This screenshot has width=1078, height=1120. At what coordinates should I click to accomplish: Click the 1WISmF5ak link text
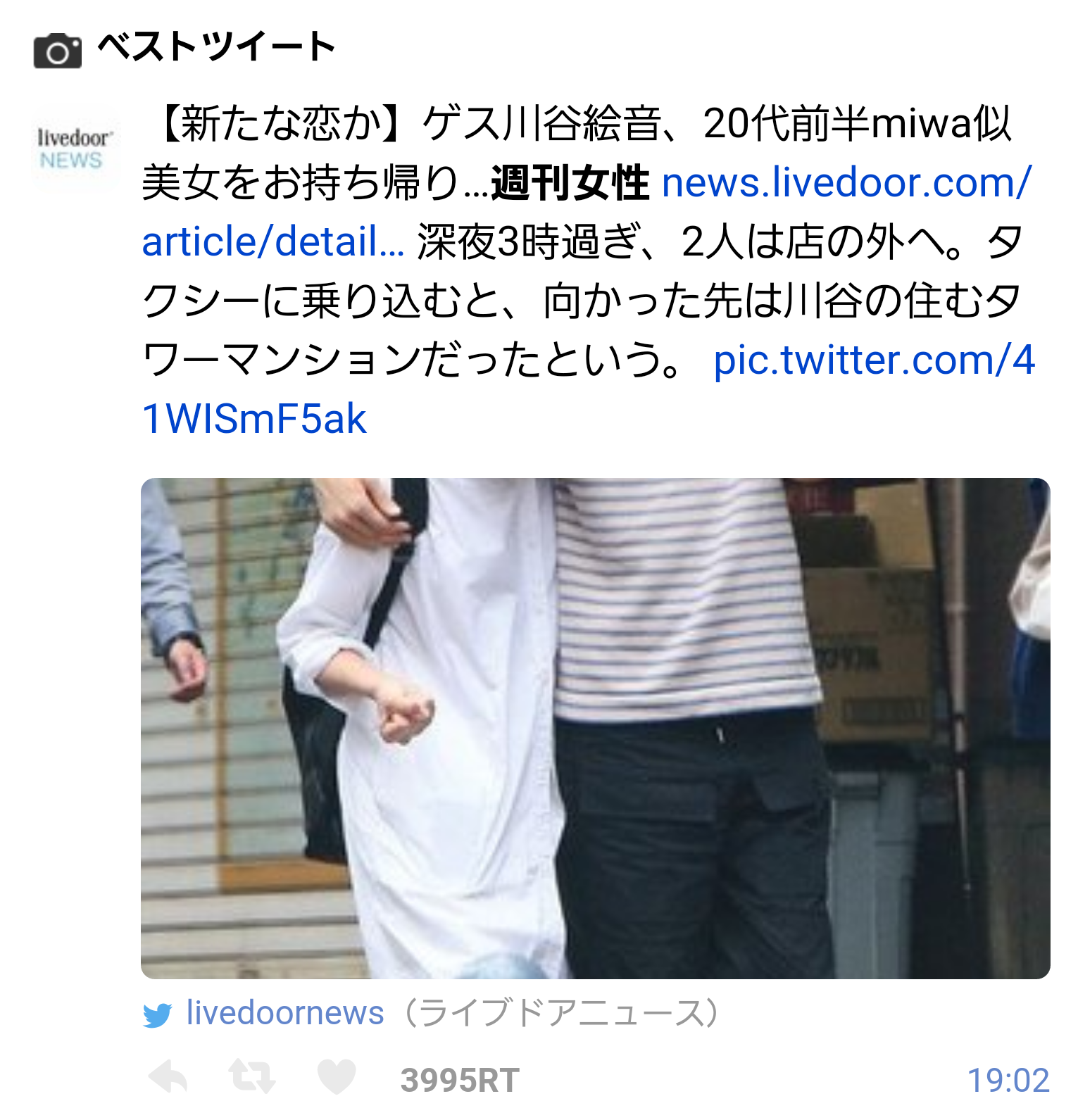(x=254, y=420)
